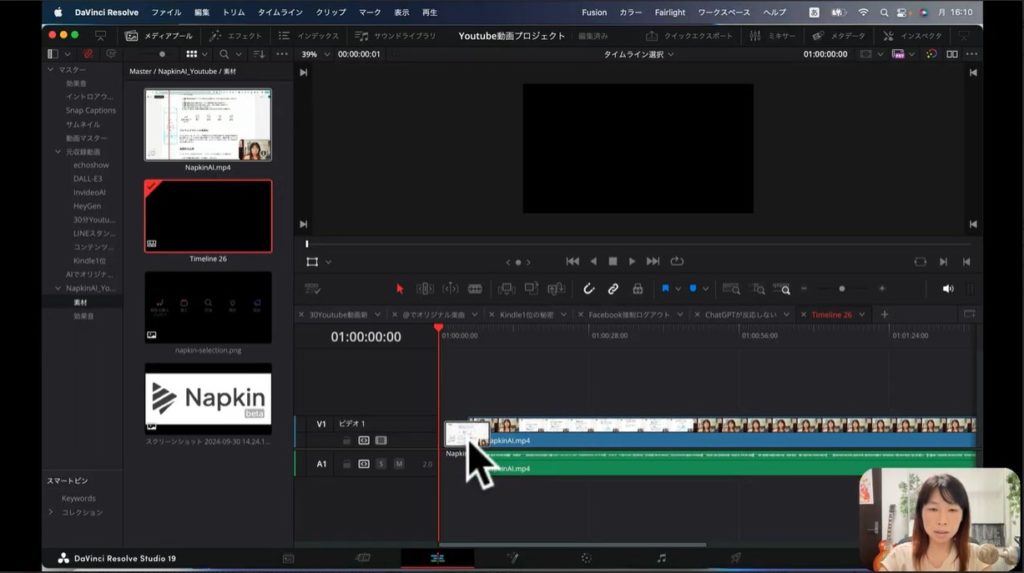The image size is (1024, 573).
Task: Open the タイムライン選択 dropdown above viewer
Action: click(638, 54)
